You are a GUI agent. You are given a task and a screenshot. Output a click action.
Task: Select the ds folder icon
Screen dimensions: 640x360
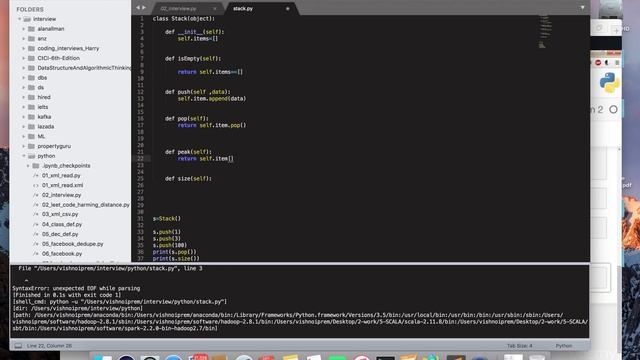[x=31, y=87]
